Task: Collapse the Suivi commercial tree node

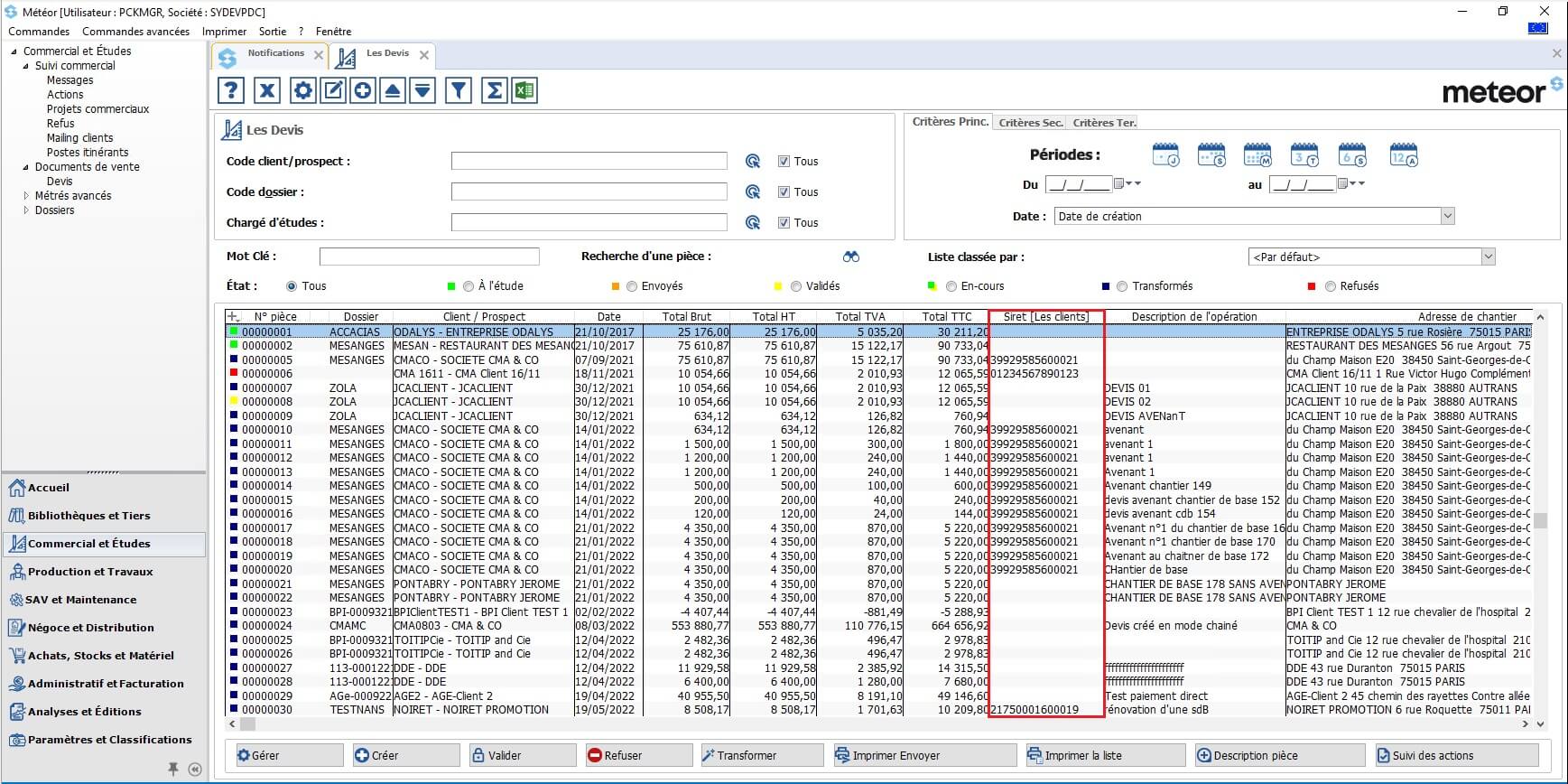Action: (x=25, y=66)
